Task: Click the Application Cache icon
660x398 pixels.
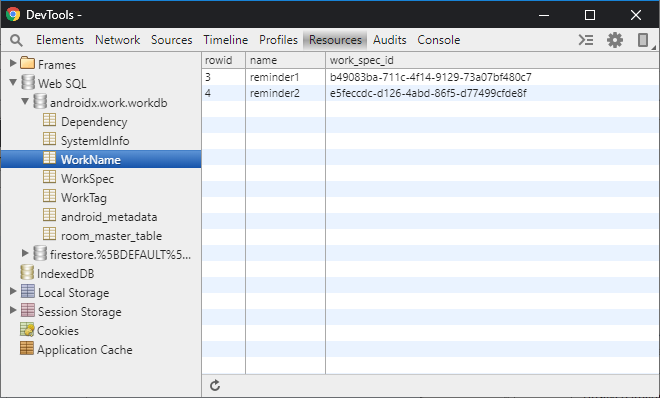Action: click(27, 348)
